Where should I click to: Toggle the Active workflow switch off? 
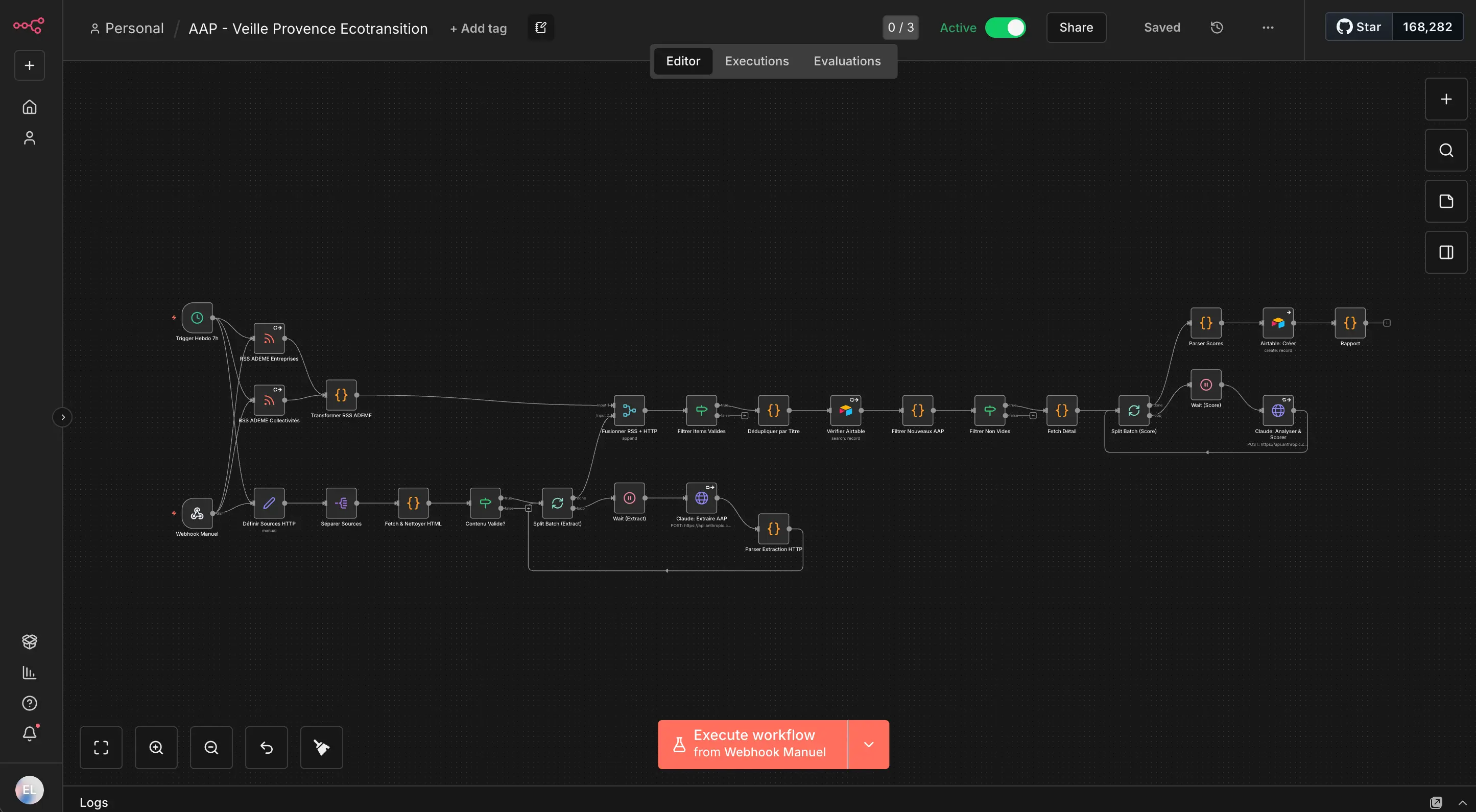pos(1006,28)
